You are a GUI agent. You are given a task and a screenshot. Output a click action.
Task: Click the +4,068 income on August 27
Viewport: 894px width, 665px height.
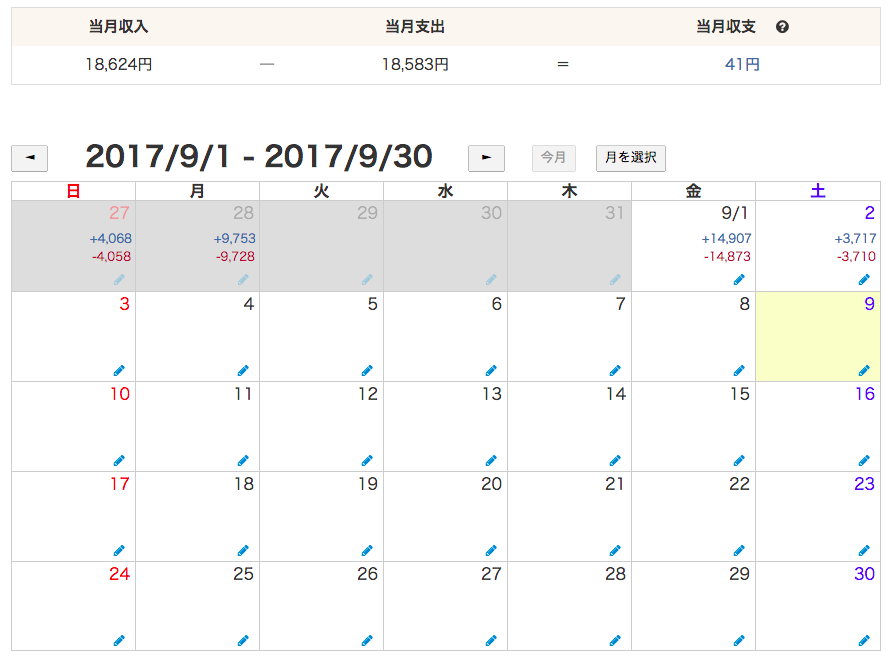(x=111, y=238)
